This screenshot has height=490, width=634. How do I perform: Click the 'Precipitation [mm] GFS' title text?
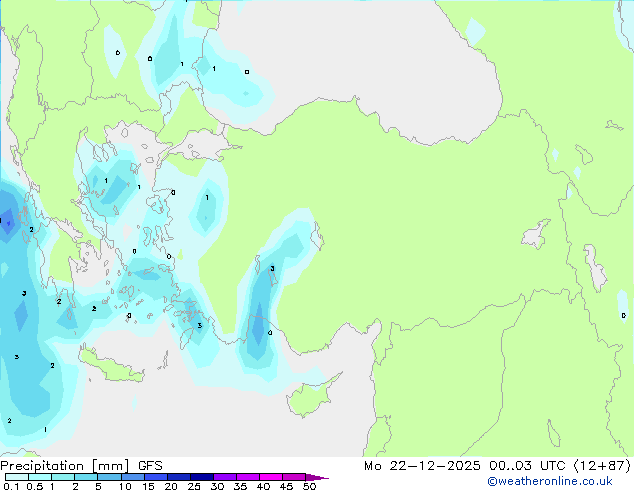[81, 466]
